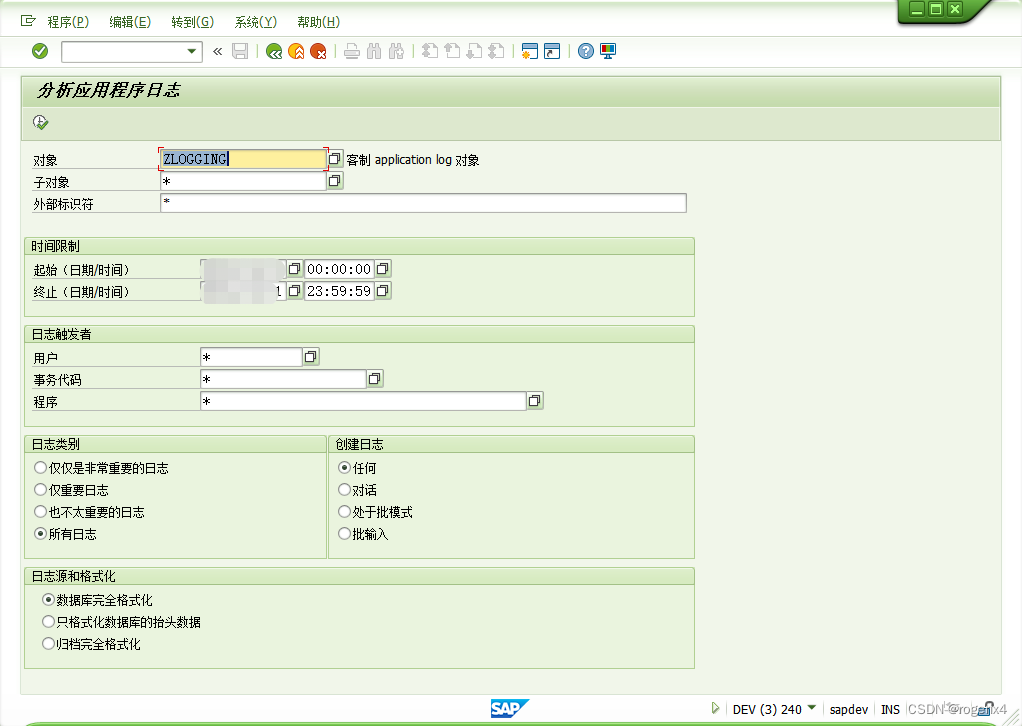The width and height of the screenshot is (1022, 726).
Task: Select the 所有日志 radio button
Action: 40,534
